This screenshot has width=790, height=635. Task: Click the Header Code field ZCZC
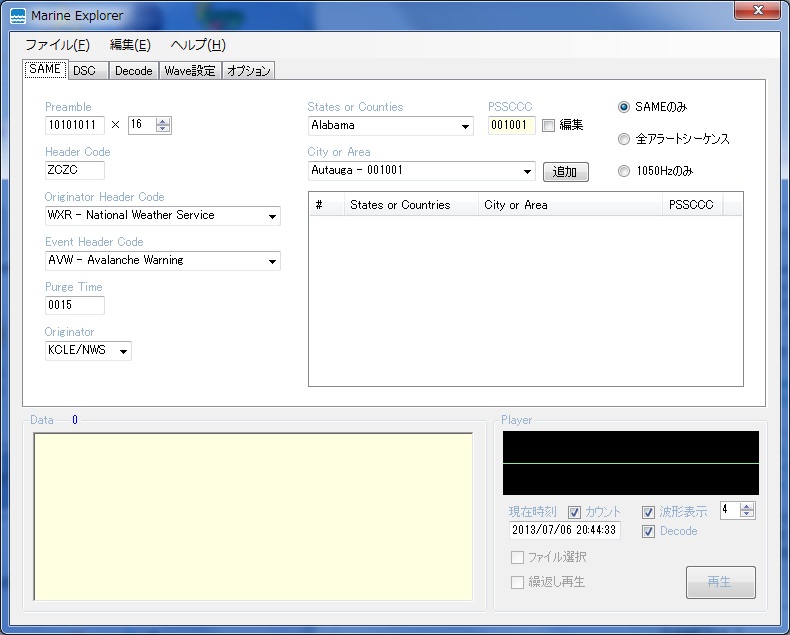click(x=75, y=170)
